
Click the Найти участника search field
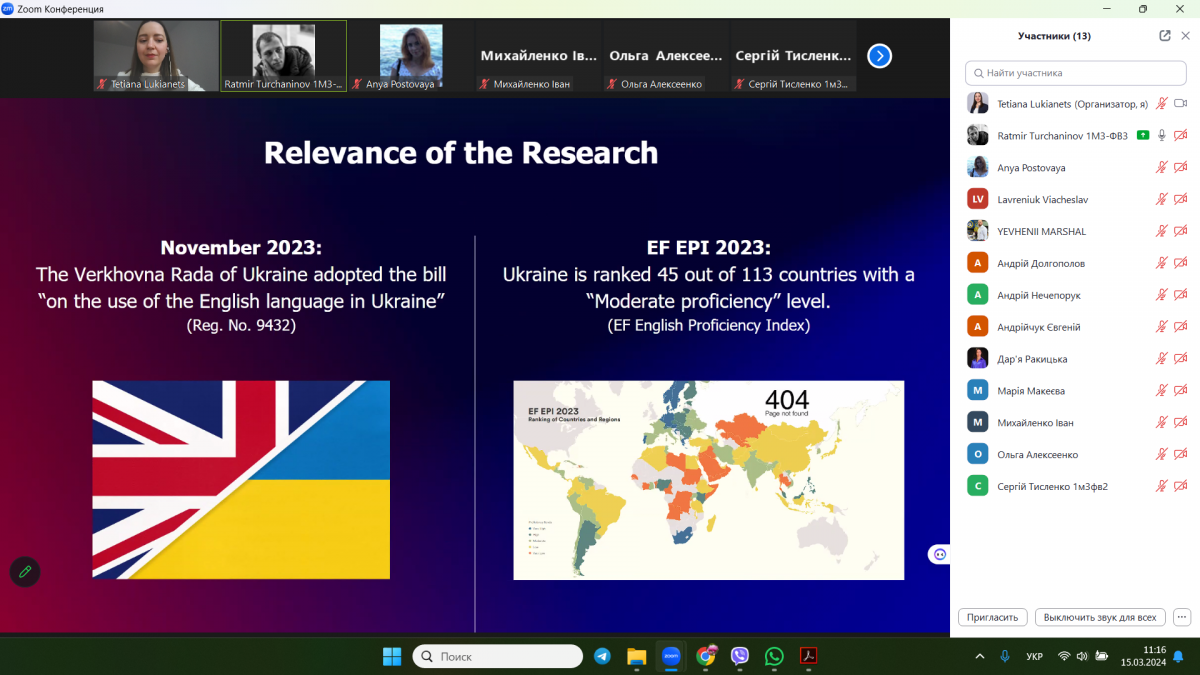(1075, 73)
